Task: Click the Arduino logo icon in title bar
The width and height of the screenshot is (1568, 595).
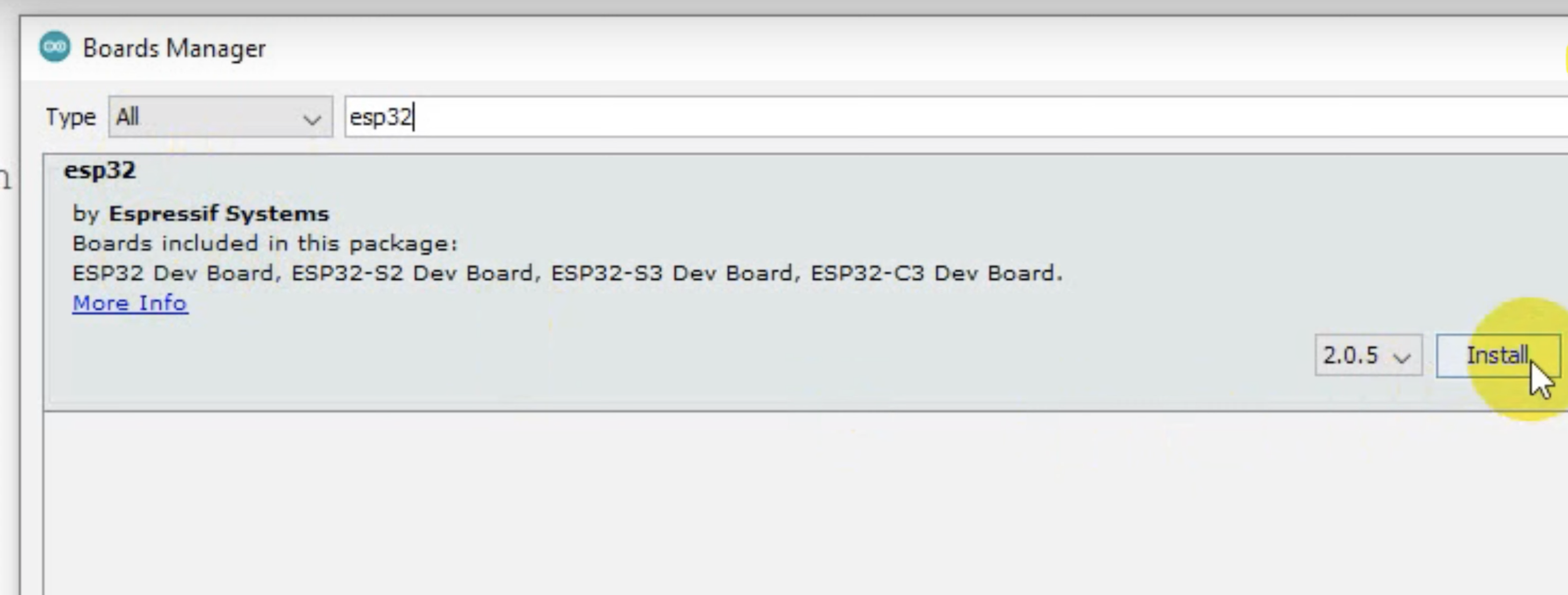Action: coord(55,47)
